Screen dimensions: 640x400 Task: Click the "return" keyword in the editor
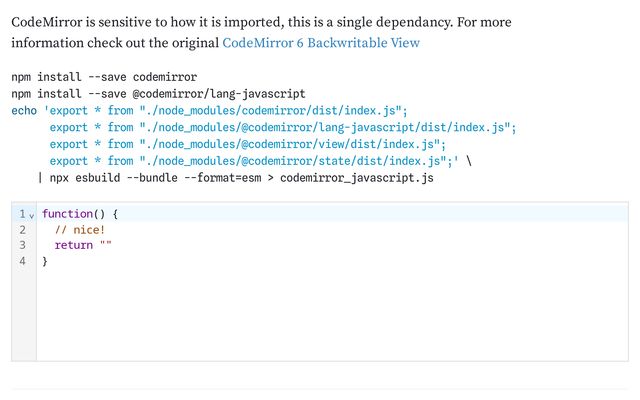73,245
